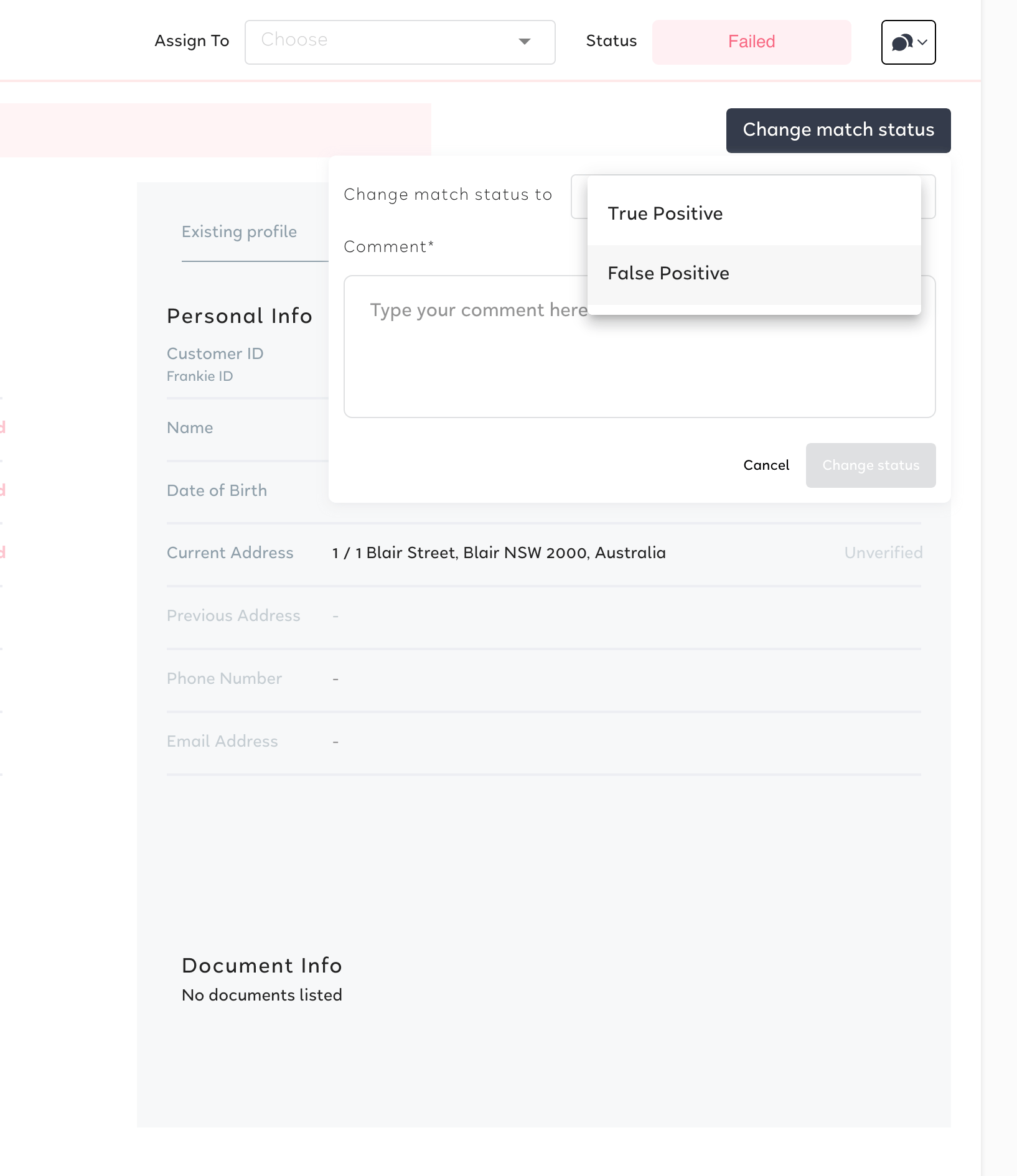Focus the comment text area

point(639,347)
